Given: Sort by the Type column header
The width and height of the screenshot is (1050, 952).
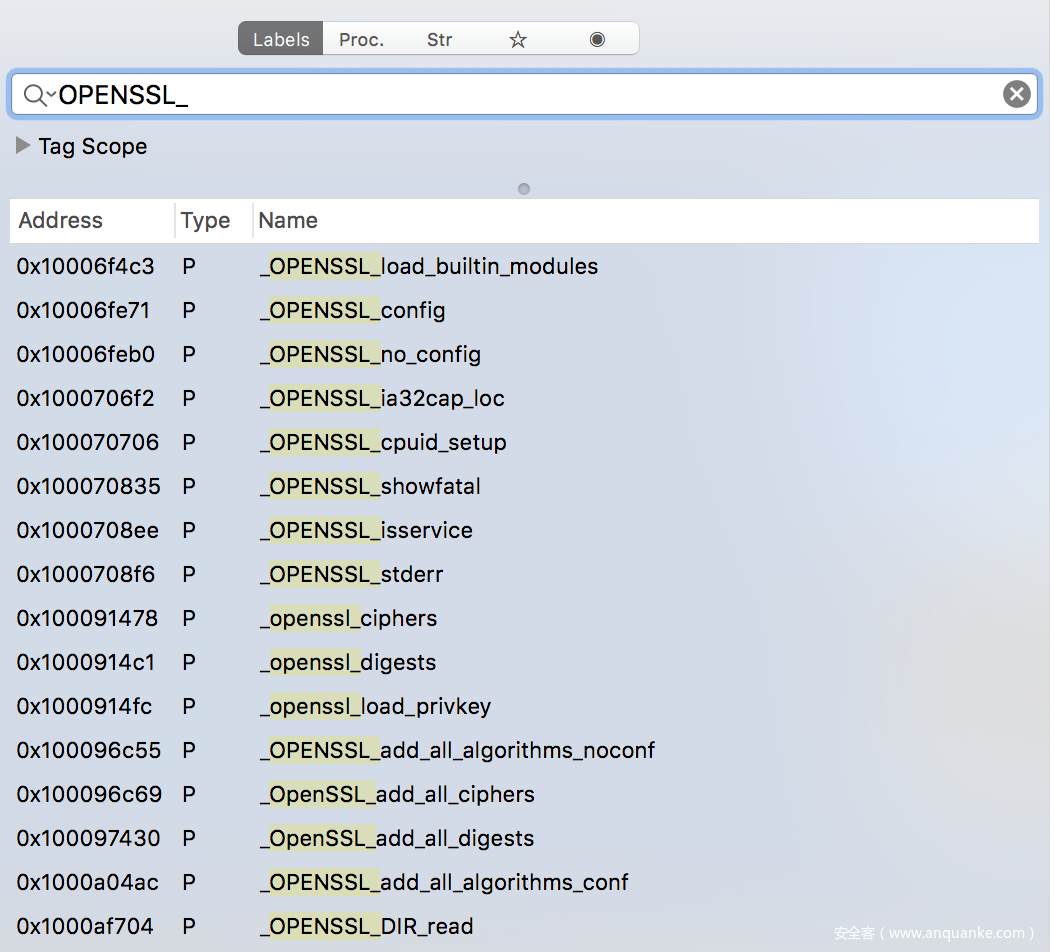Looking at the screenshot, I should (206, 221).
